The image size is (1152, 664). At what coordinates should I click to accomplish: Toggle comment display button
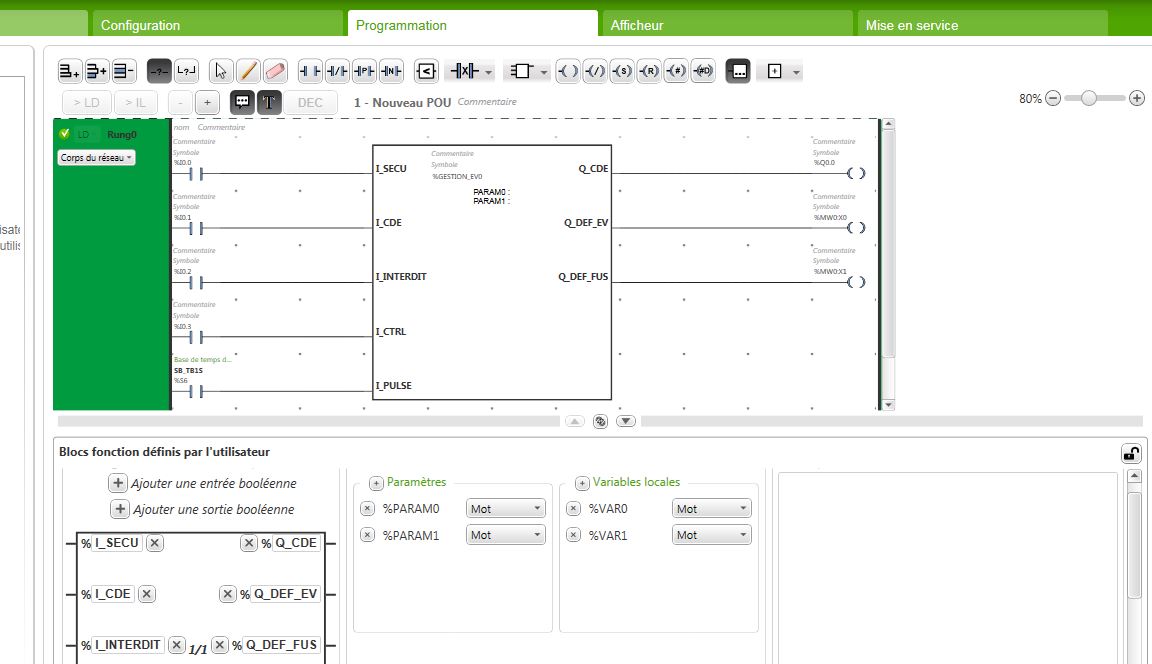pos(241,102)
